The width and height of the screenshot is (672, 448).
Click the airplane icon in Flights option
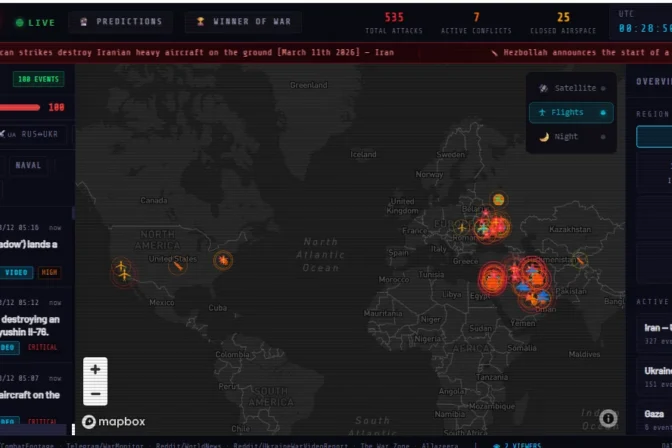(x=542, y=112)
